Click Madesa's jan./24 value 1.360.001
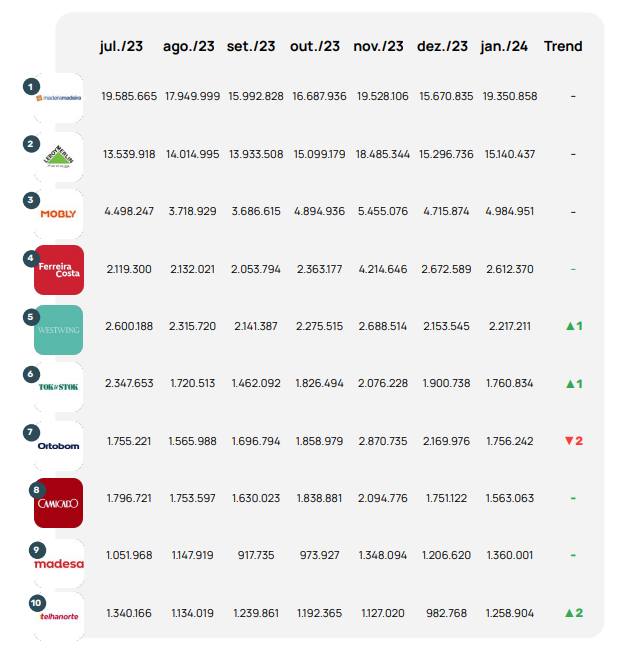The width and height of the screenshot is (624, 656). click(510, 556)
